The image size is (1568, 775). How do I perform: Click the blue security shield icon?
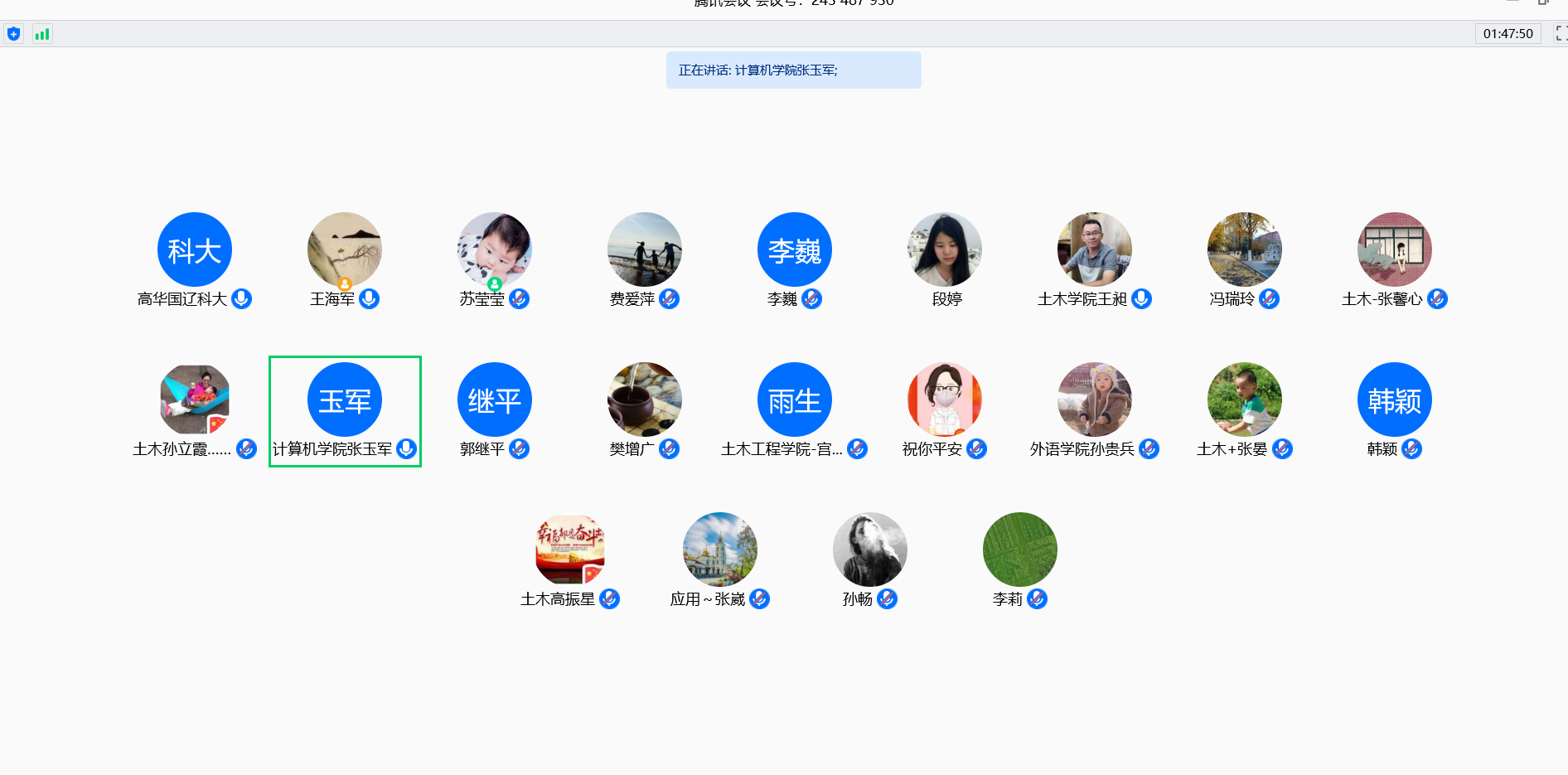13,34
